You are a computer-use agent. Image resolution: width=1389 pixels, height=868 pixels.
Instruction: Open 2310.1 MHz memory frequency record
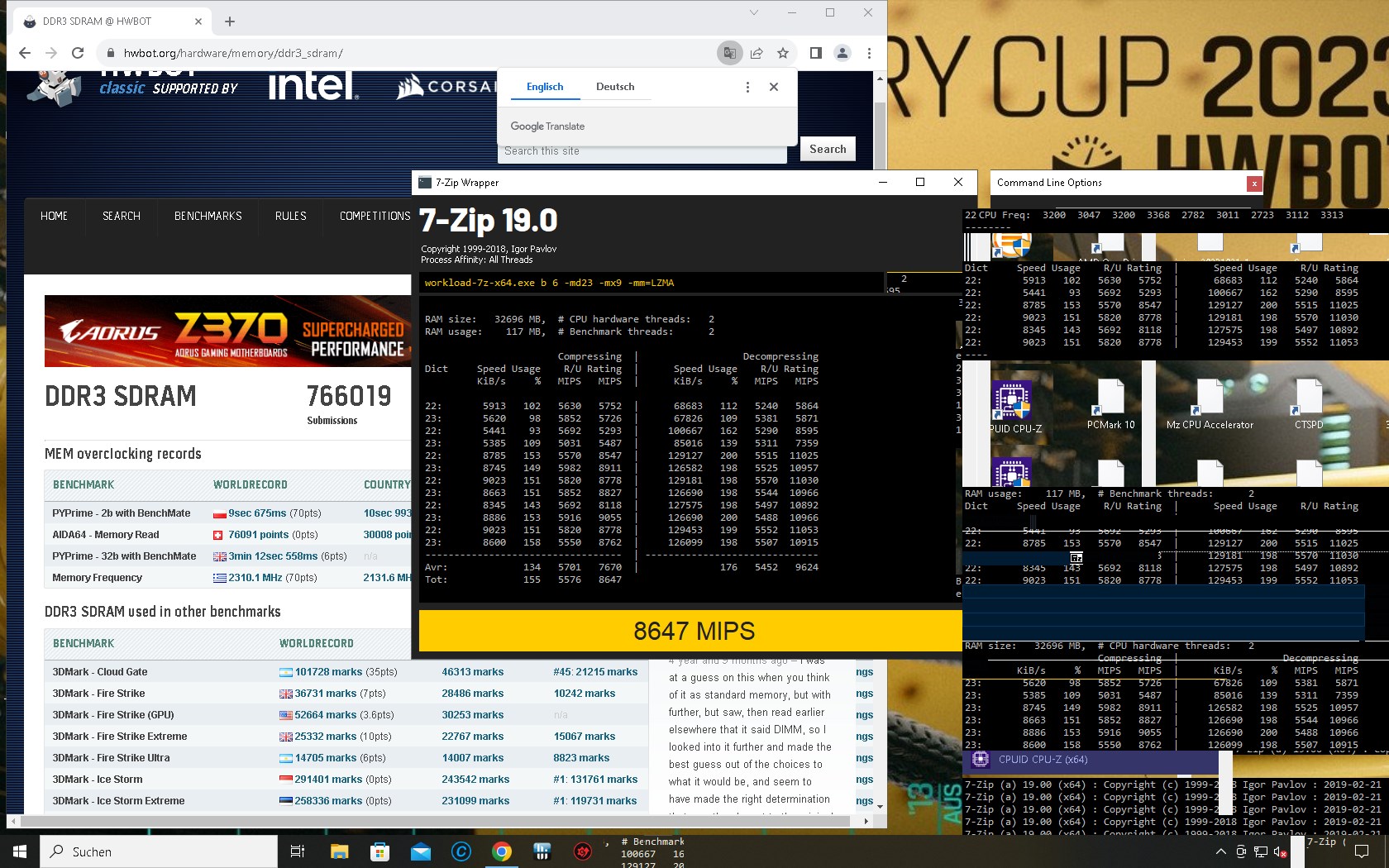[255, 578]
